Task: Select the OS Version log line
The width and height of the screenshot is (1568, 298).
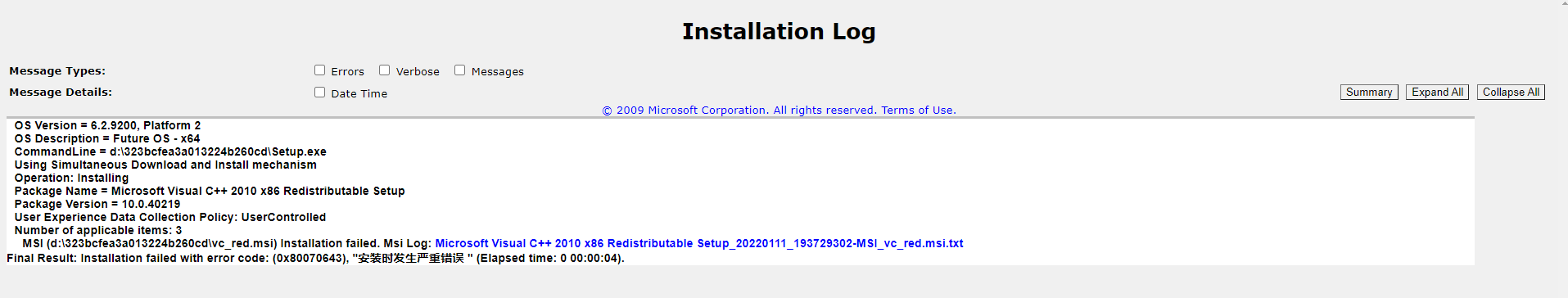Action: click(107, 125)
